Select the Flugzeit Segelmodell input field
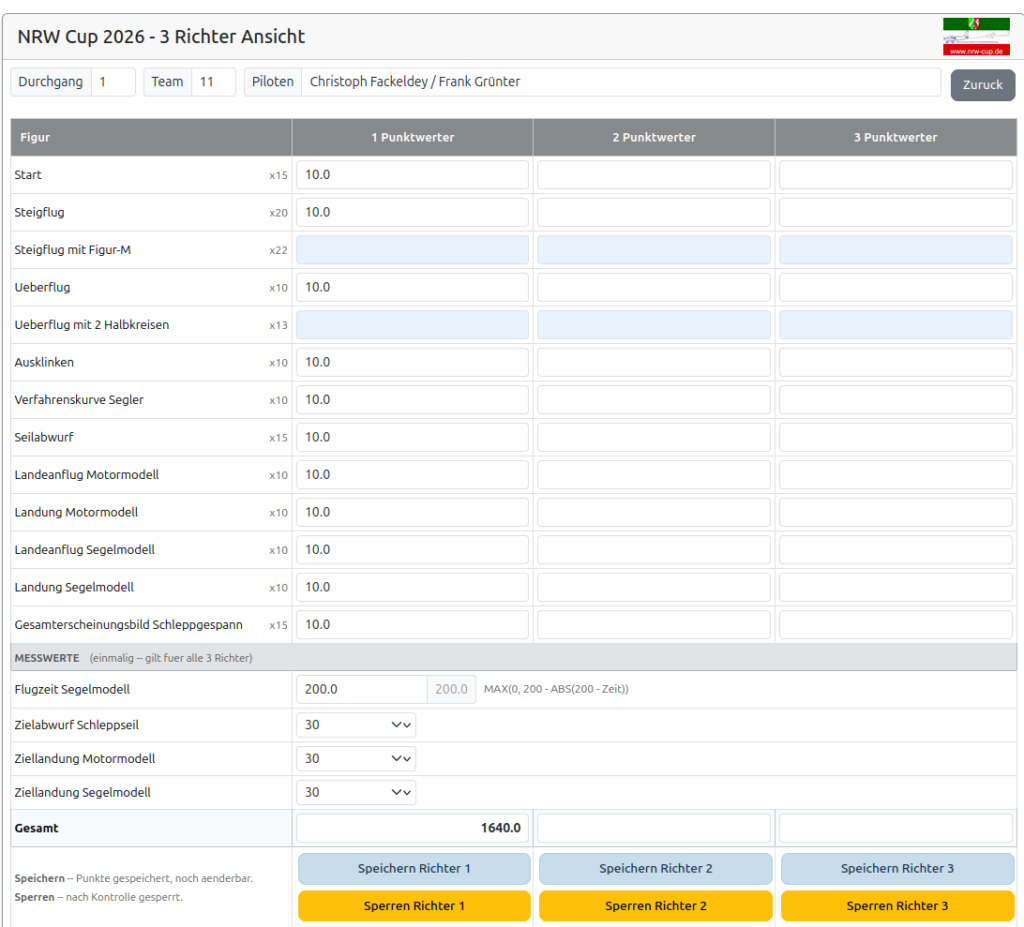 [362, 689]
